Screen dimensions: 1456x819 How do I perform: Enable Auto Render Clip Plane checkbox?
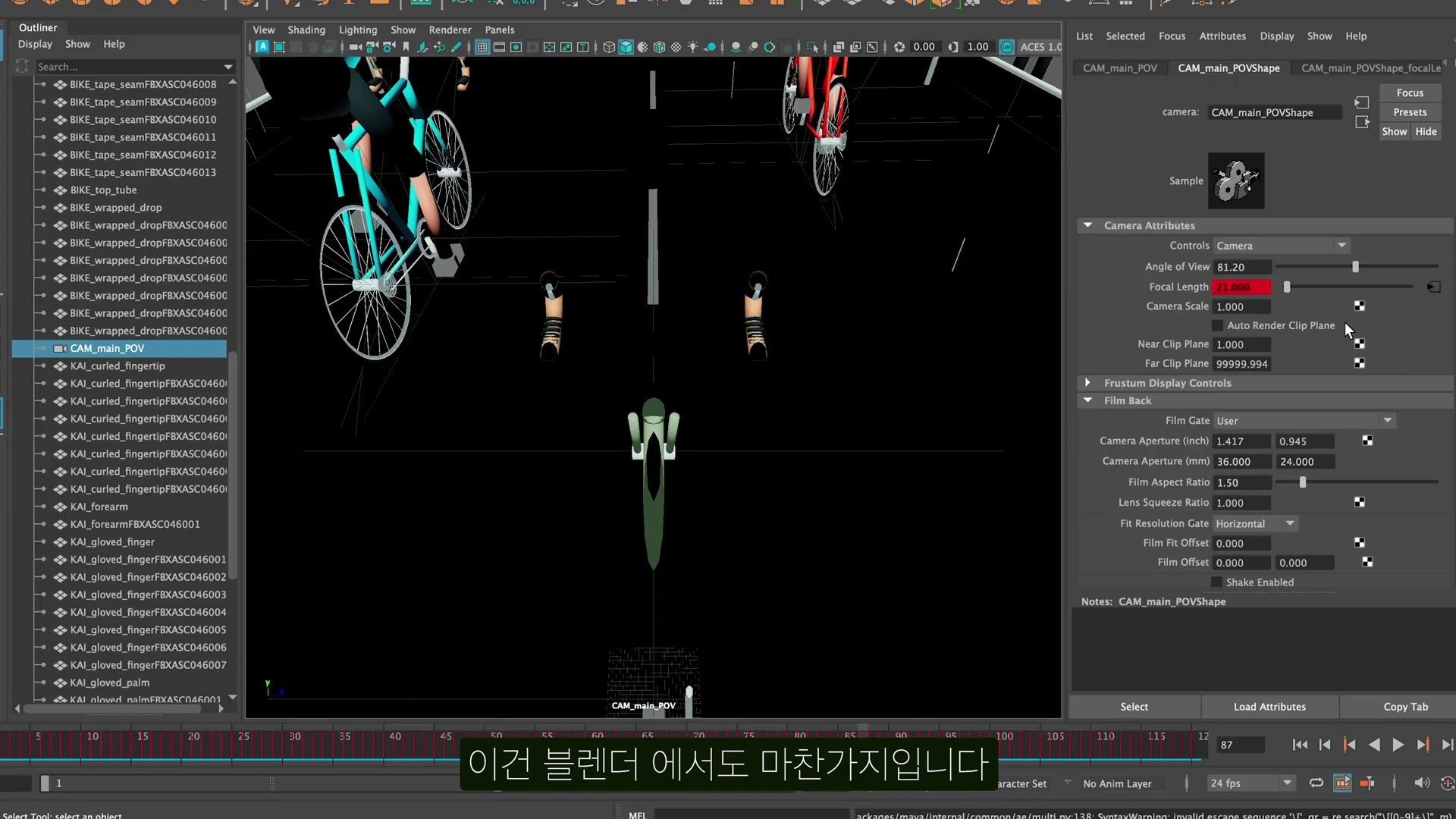point(1217,326)
